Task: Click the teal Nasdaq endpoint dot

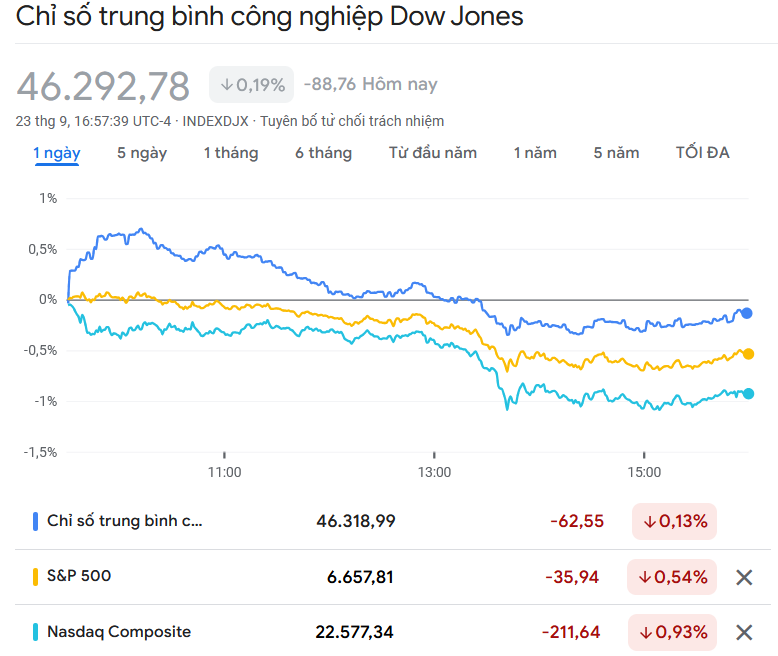Action: (748, 393)
